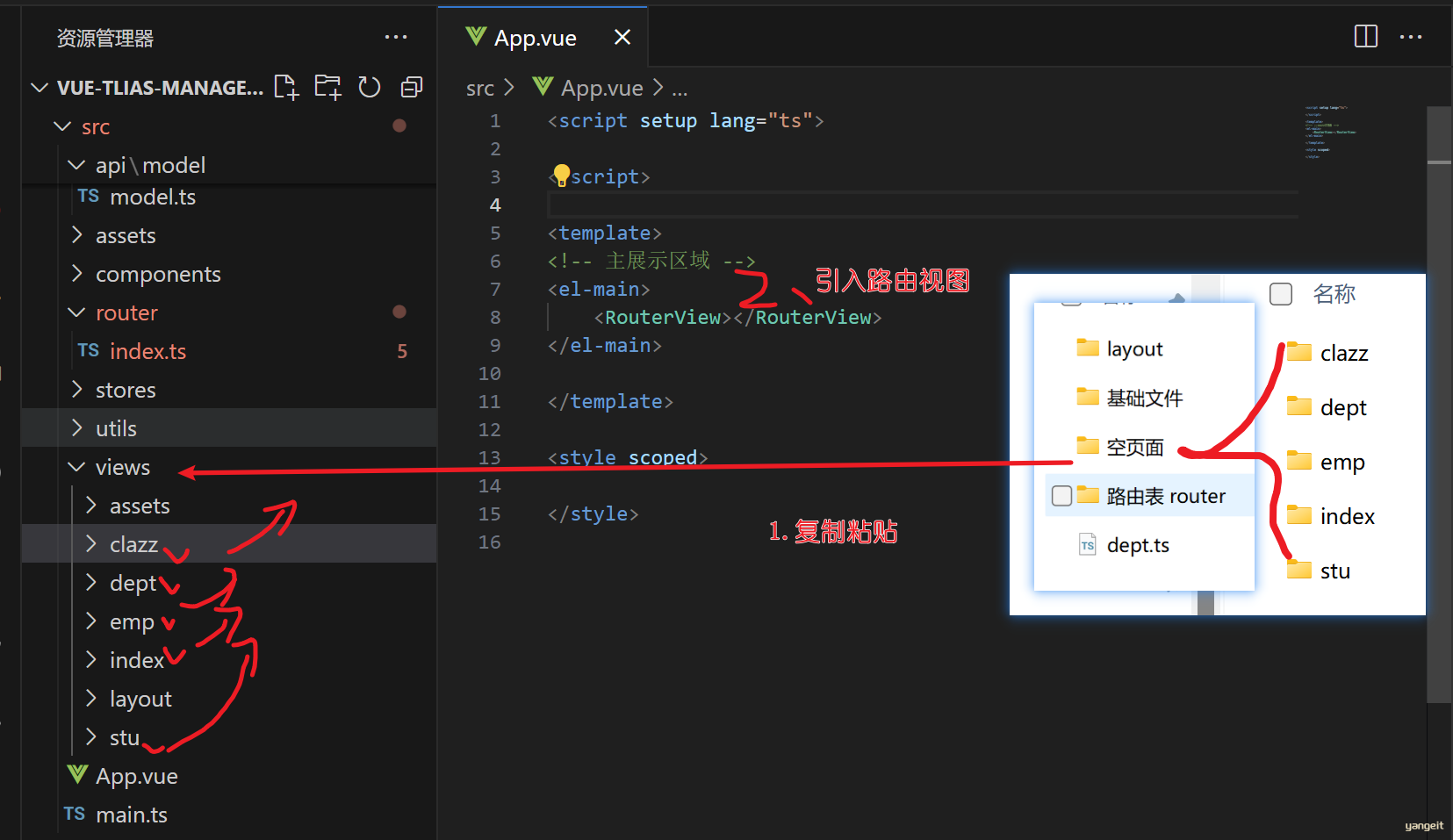Click the 空页面 folder icon
1453x840 pixels.
coord(1088,446)
